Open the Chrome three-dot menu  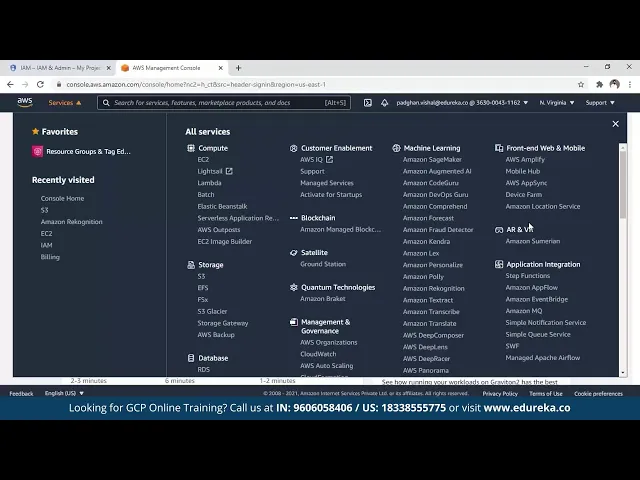coord(630,84)
